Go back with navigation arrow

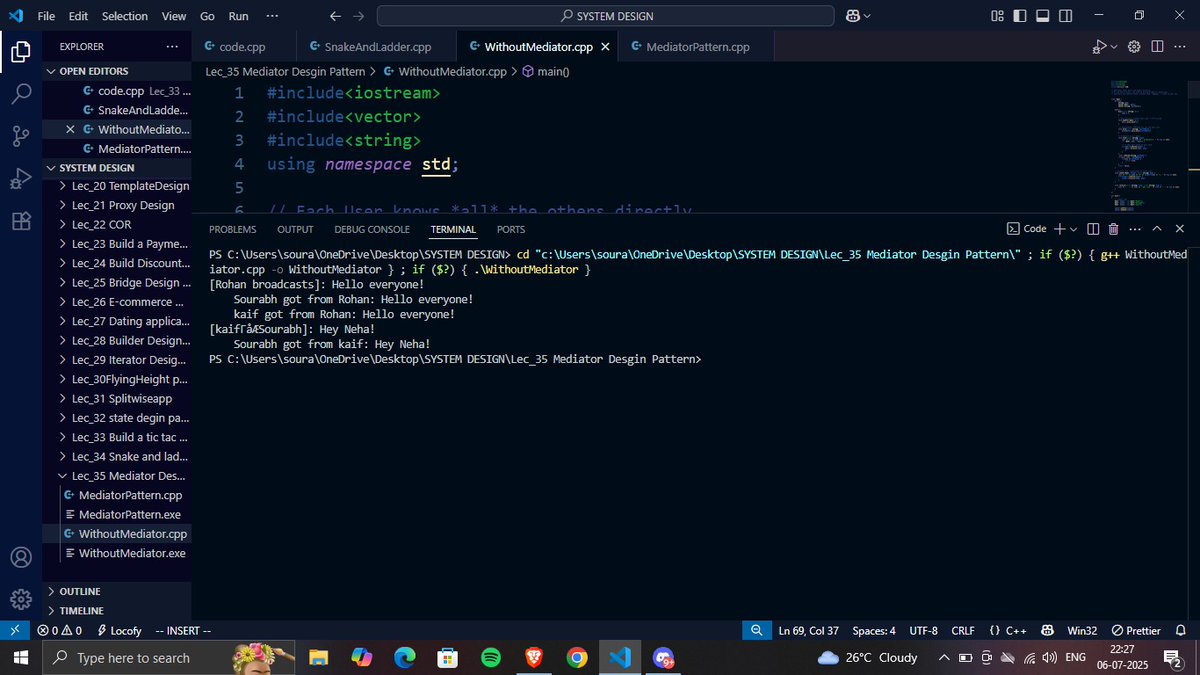335,16
